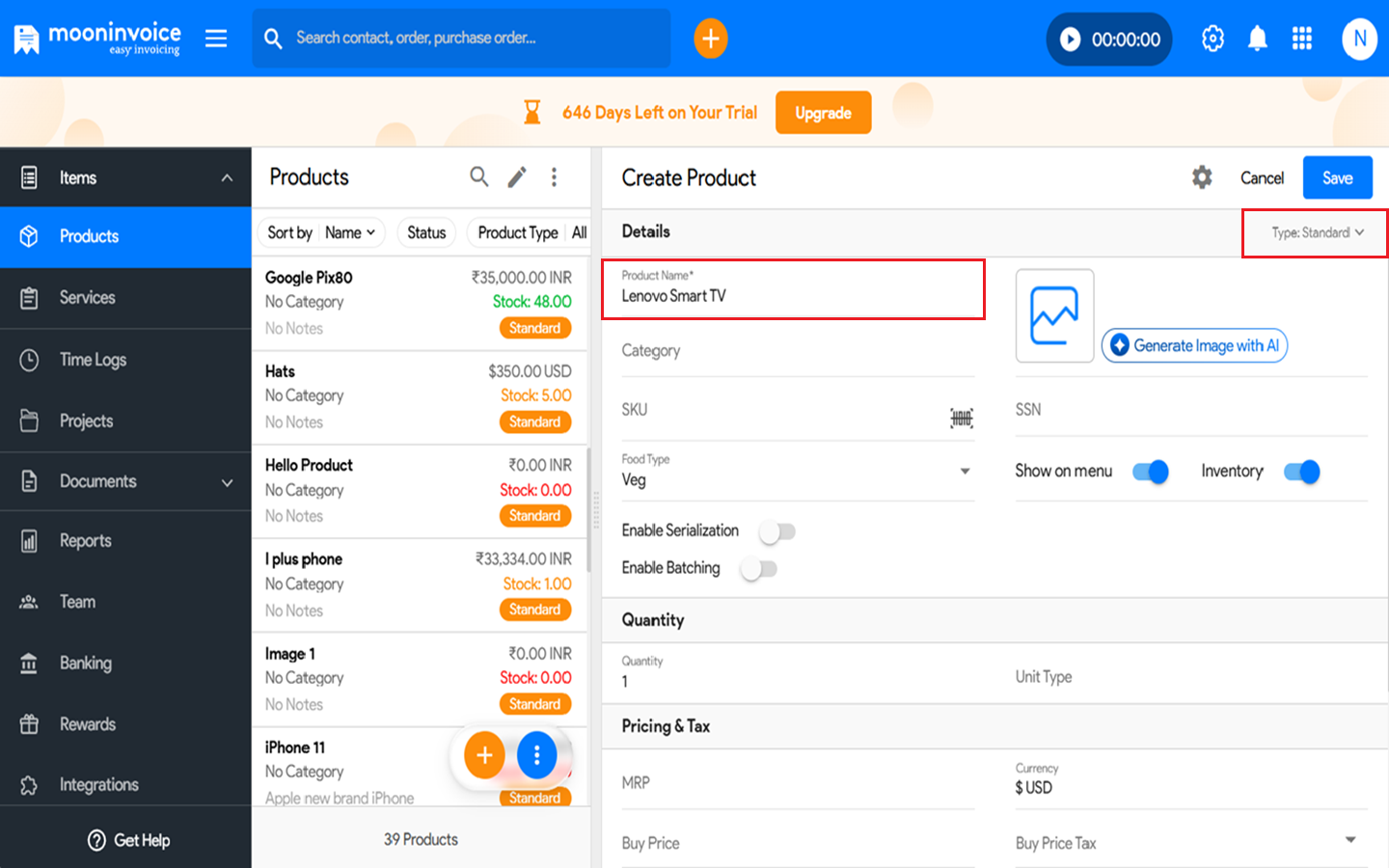Click the Category field
Image resolution: width=1389 pixels, height=868 pixels.
click(798, 351)
